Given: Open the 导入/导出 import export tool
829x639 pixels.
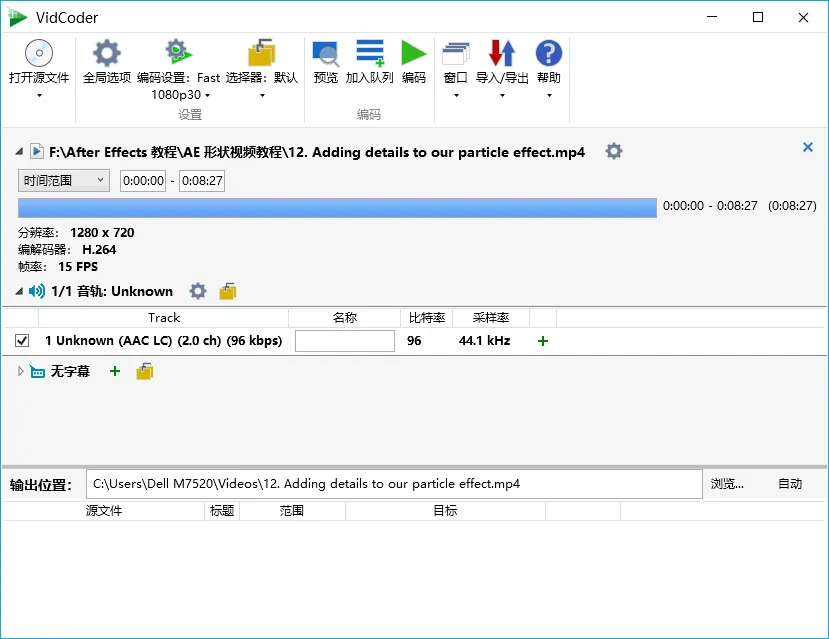Looking at the screenshot, I should coord(502,65).
